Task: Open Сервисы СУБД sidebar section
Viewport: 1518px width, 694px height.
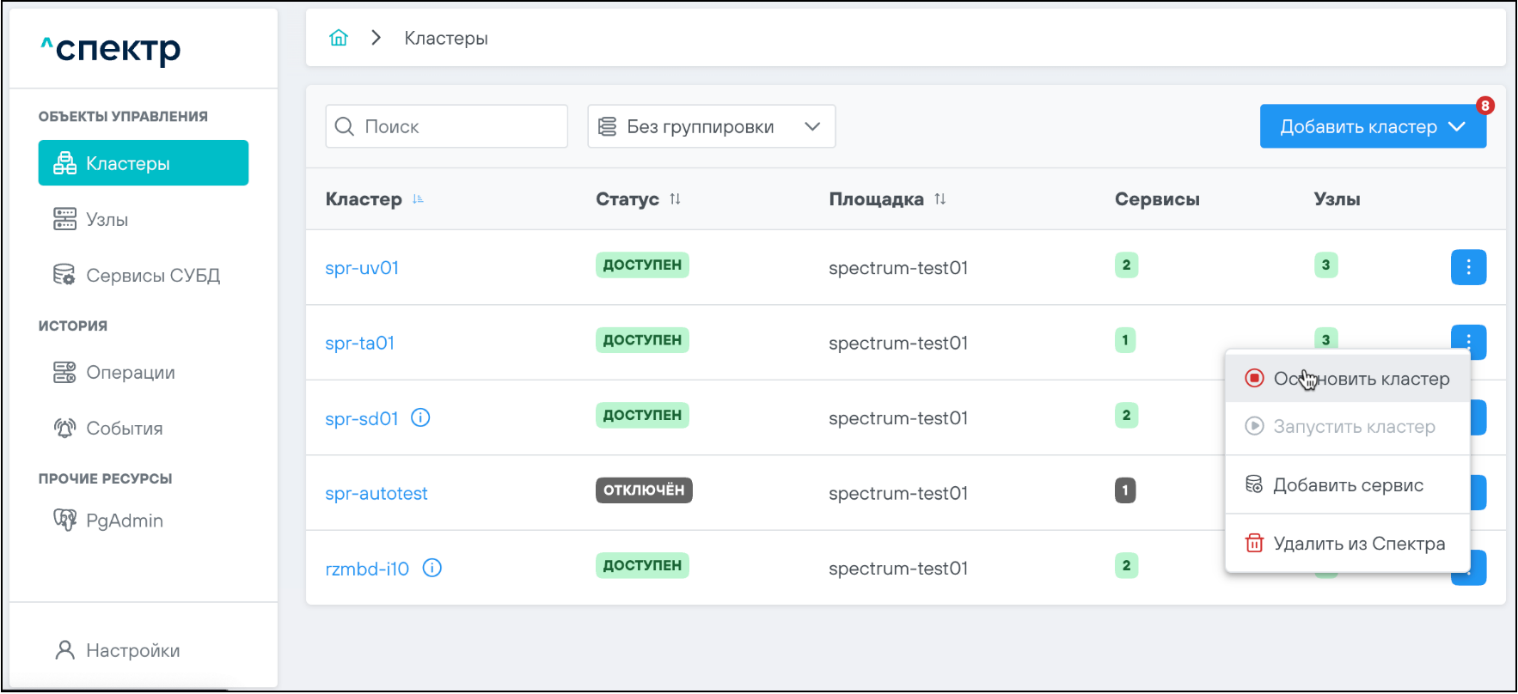Action: 152,275
